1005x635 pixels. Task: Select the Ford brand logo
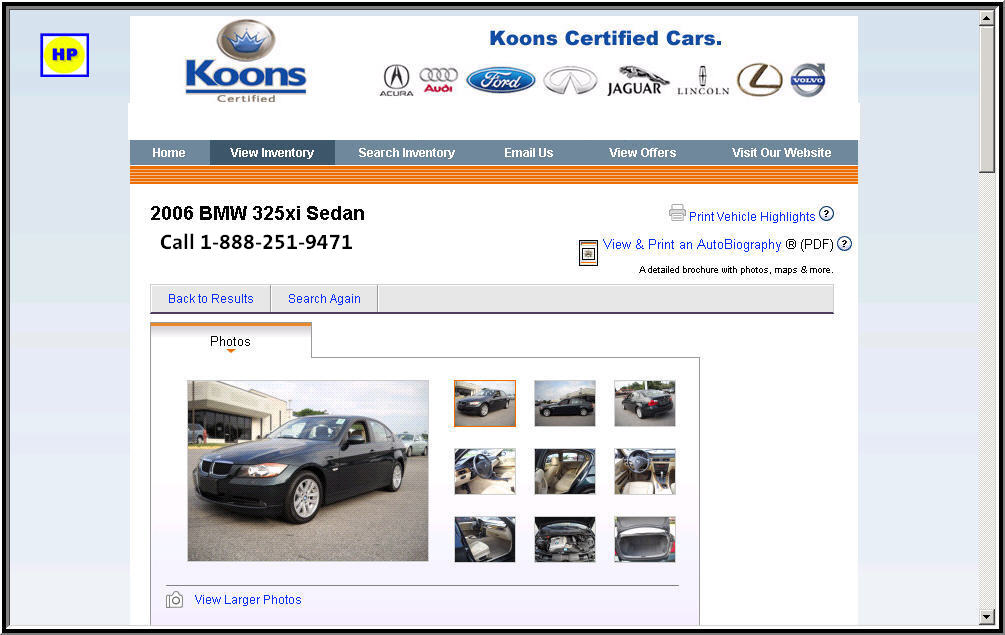coord(501,80)
